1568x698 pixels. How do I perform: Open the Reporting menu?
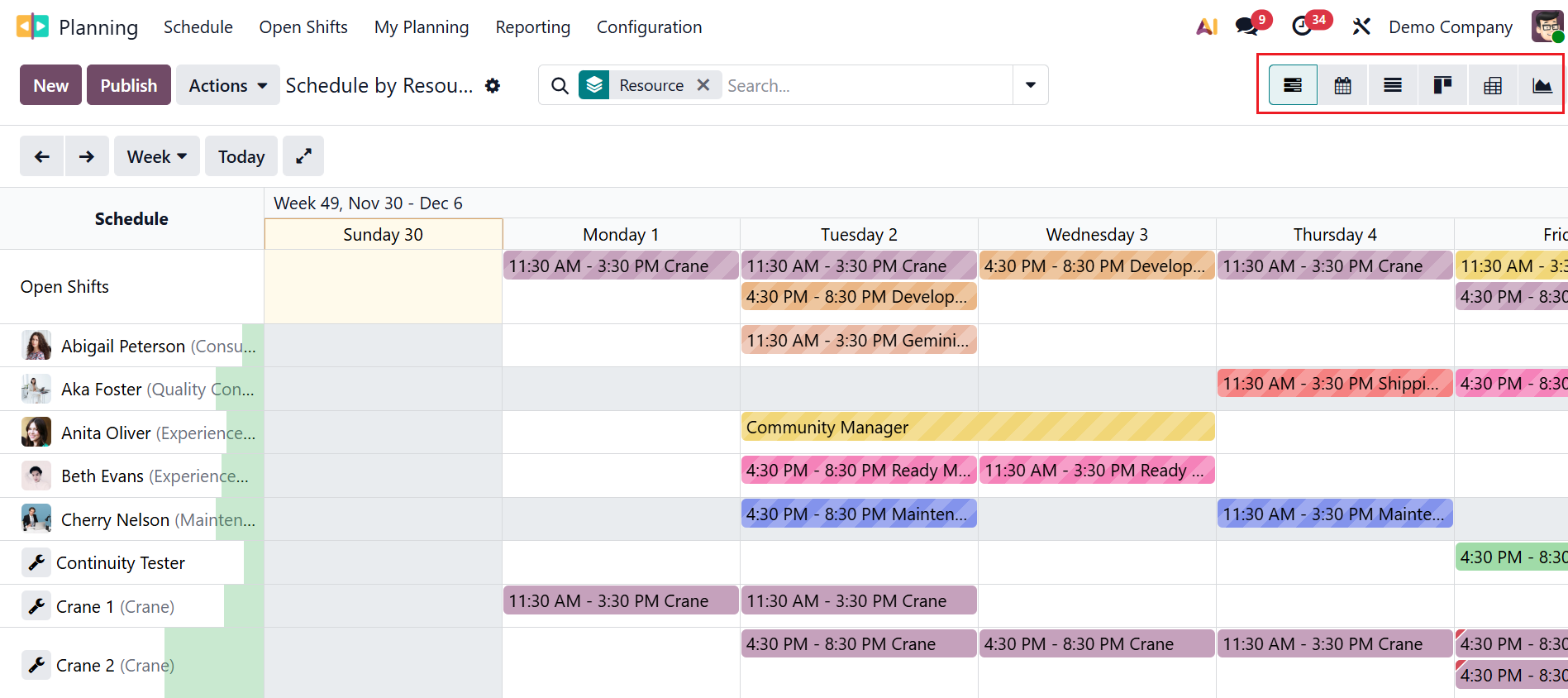coord(532,27)
